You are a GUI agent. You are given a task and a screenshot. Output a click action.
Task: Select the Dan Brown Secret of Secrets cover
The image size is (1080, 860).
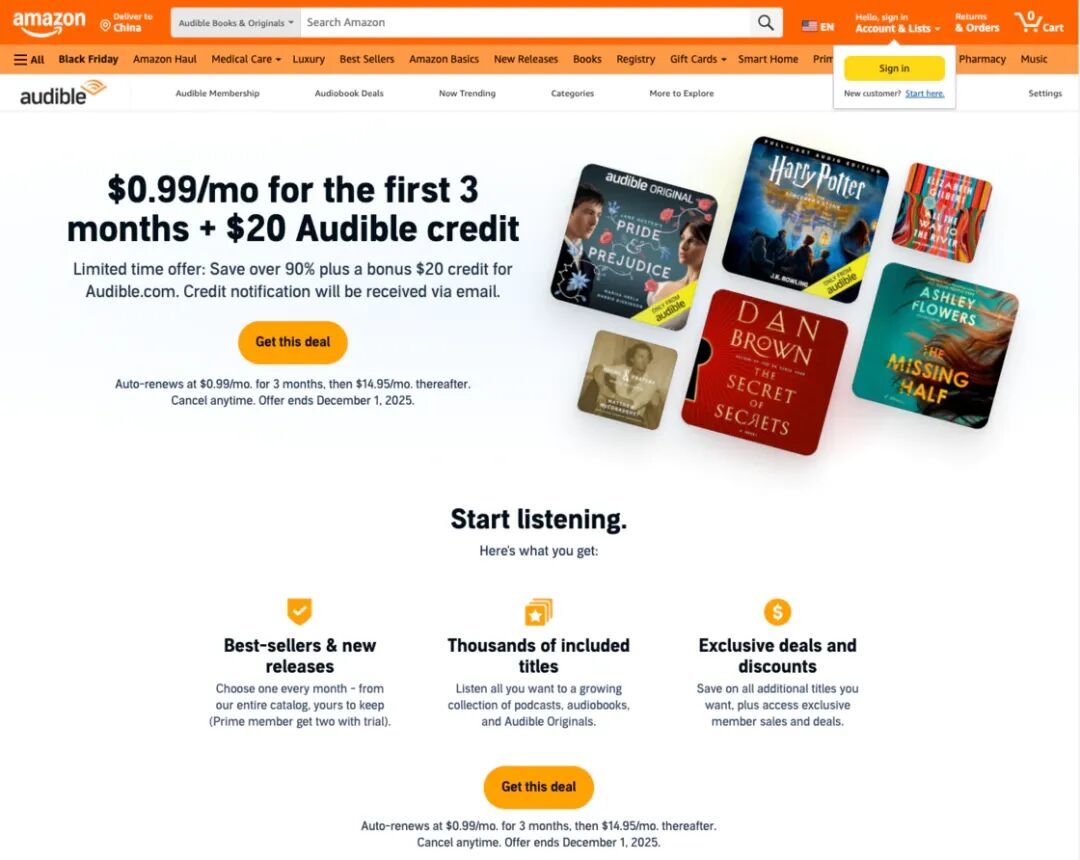pos(765,372)
